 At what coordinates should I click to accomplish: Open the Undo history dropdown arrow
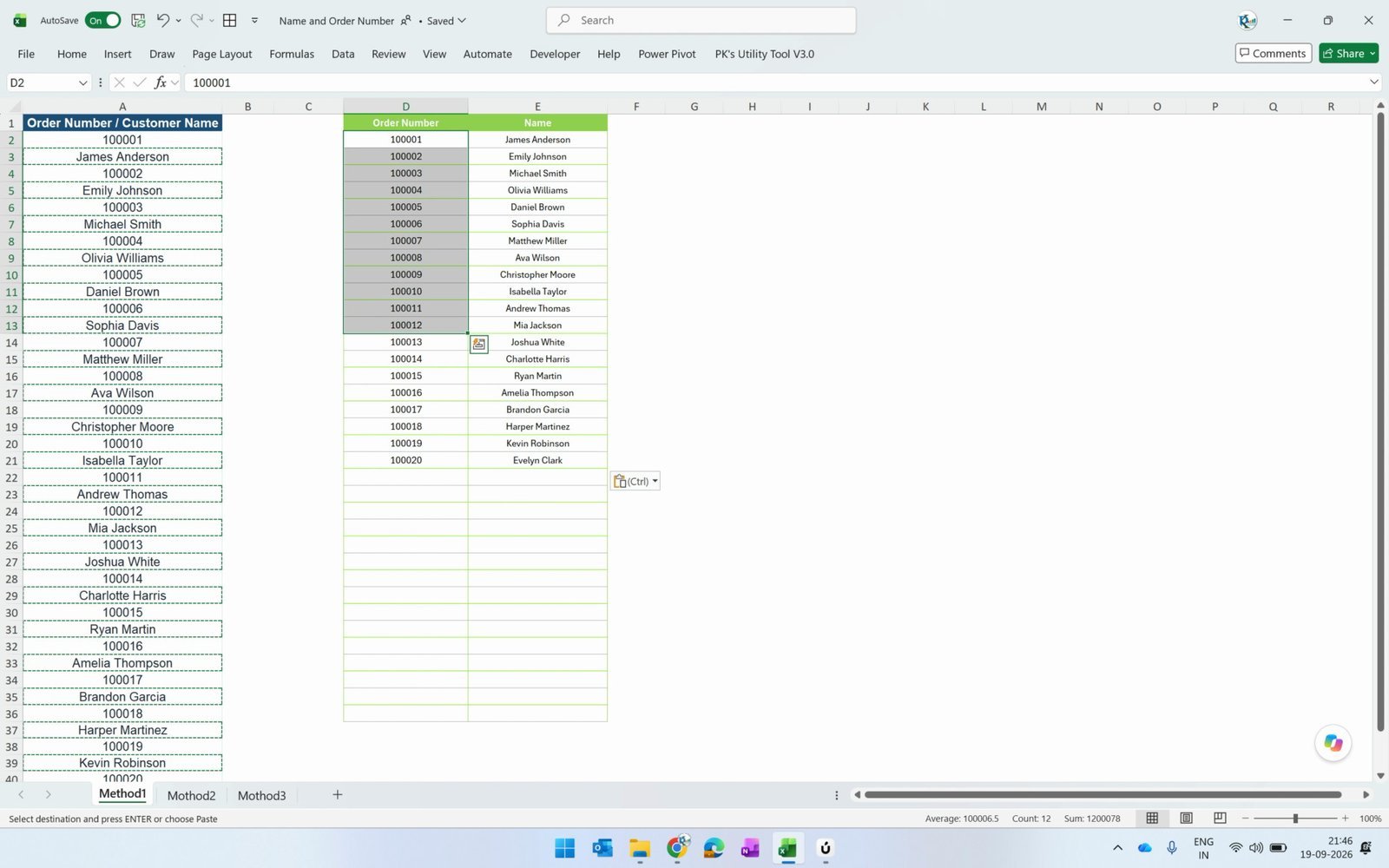[x=178, y=20]
